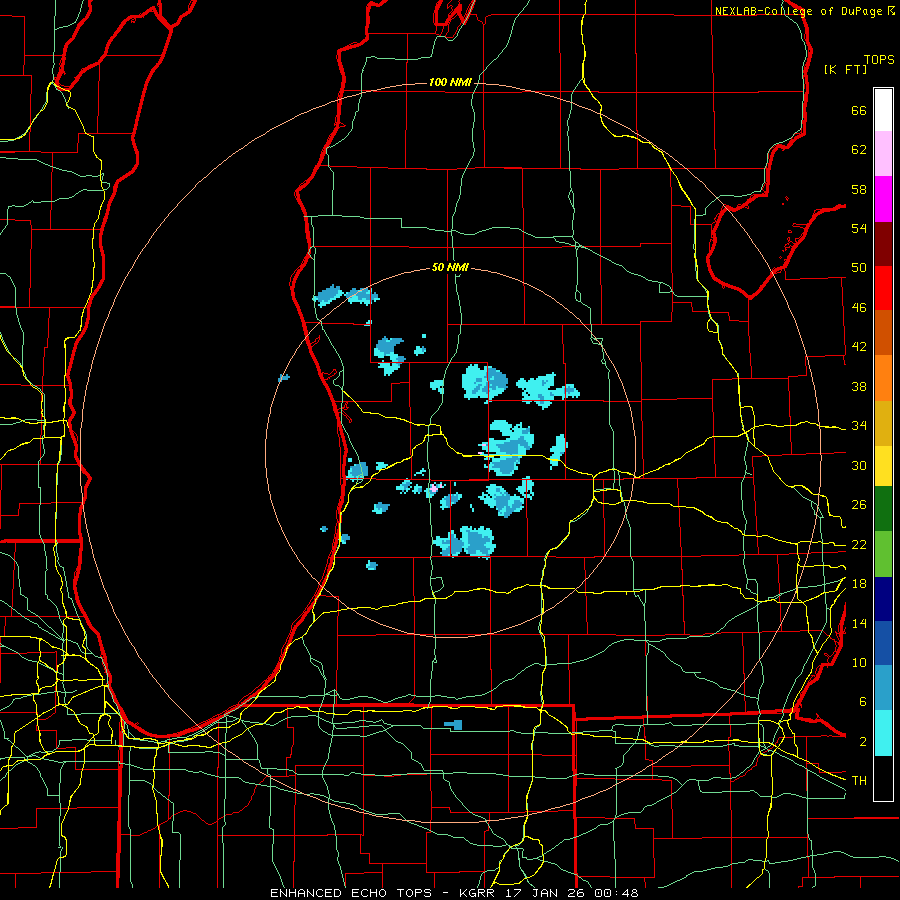Click the 66 legend value
The width and height of the screenshot is (900, 900).
pos(859,110)
